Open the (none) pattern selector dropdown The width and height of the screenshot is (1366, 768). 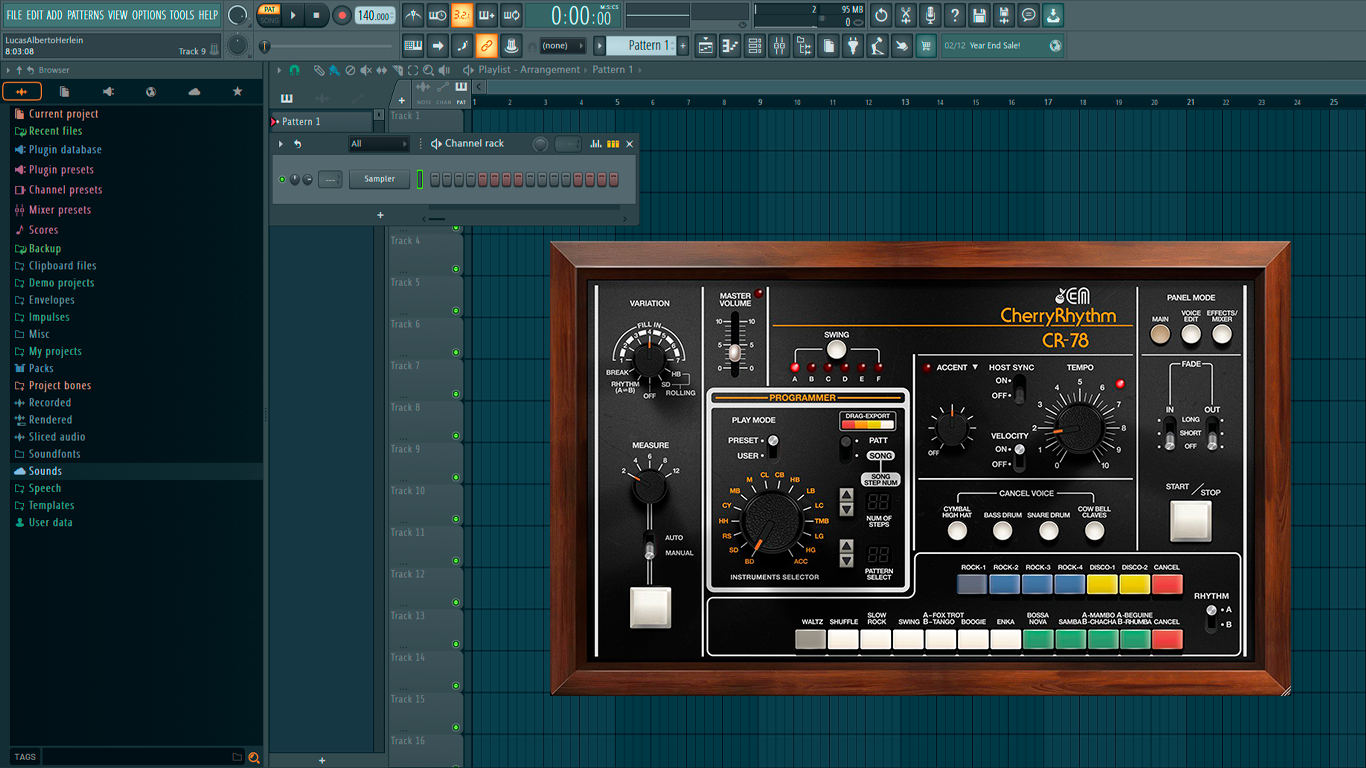(562, 45)
